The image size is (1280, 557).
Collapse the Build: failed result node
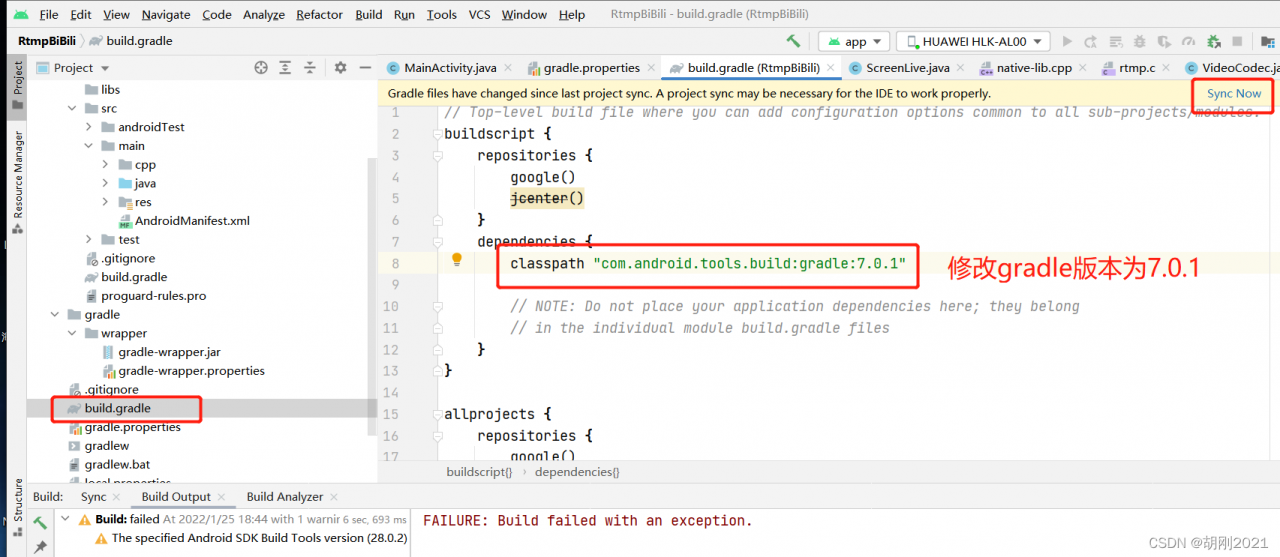pos(66,520)
